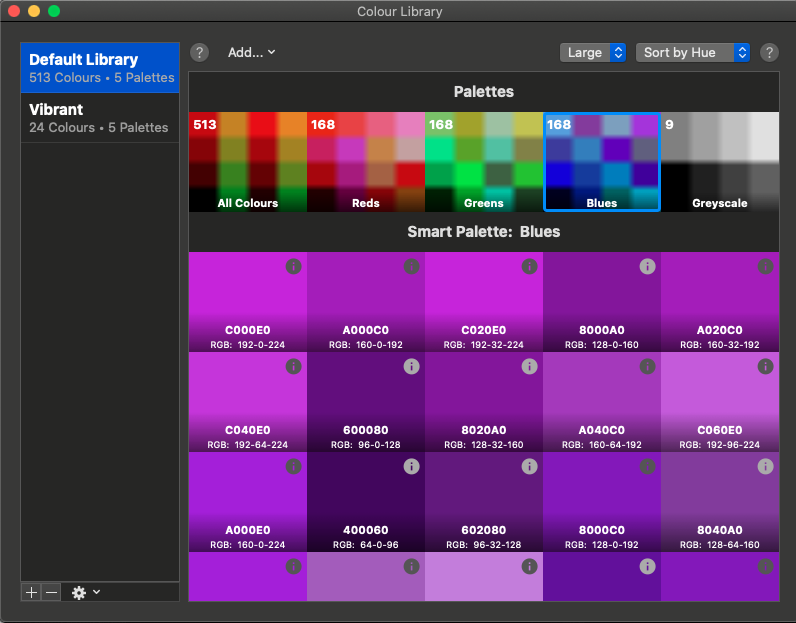Remove library with minus button
796x623 pixels.
51,593
